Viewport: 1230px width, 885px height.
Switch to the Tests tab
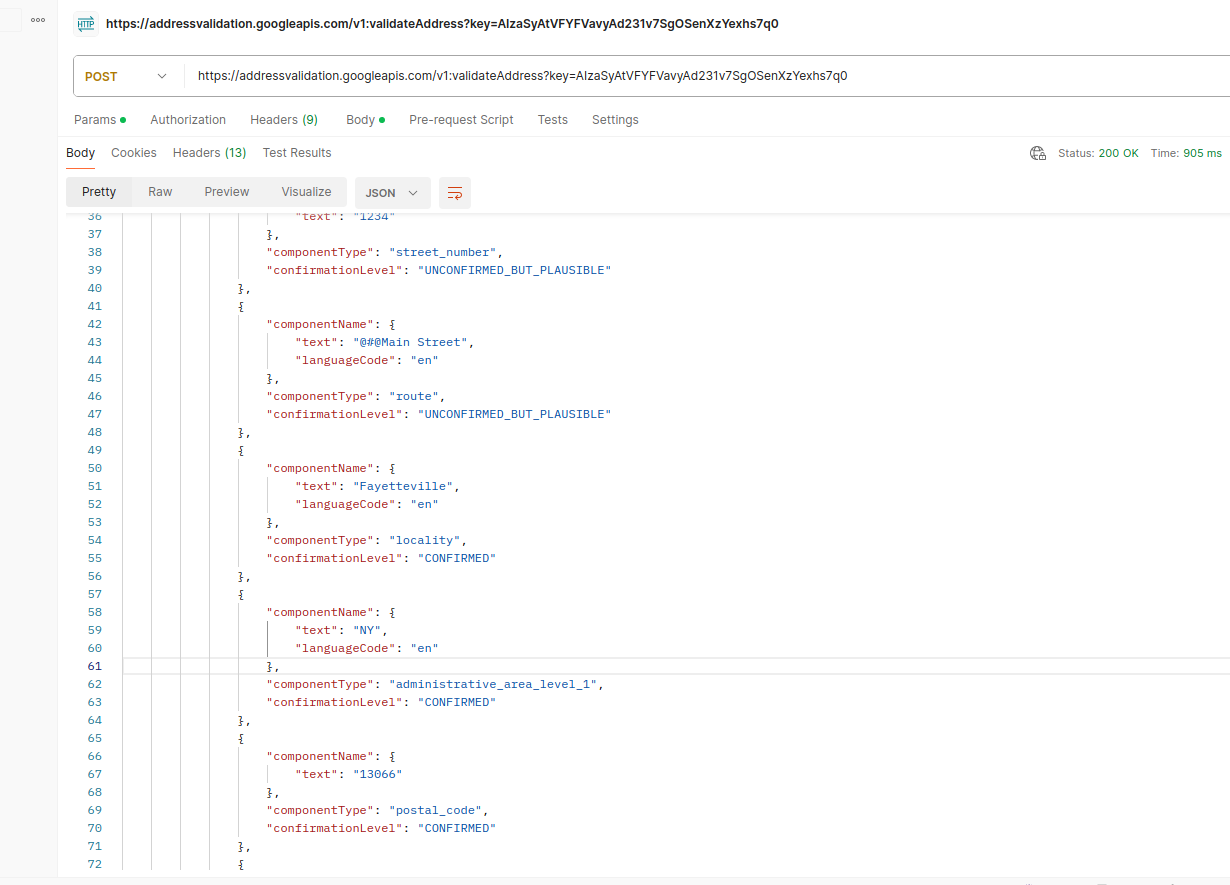[x=552, y=120]
